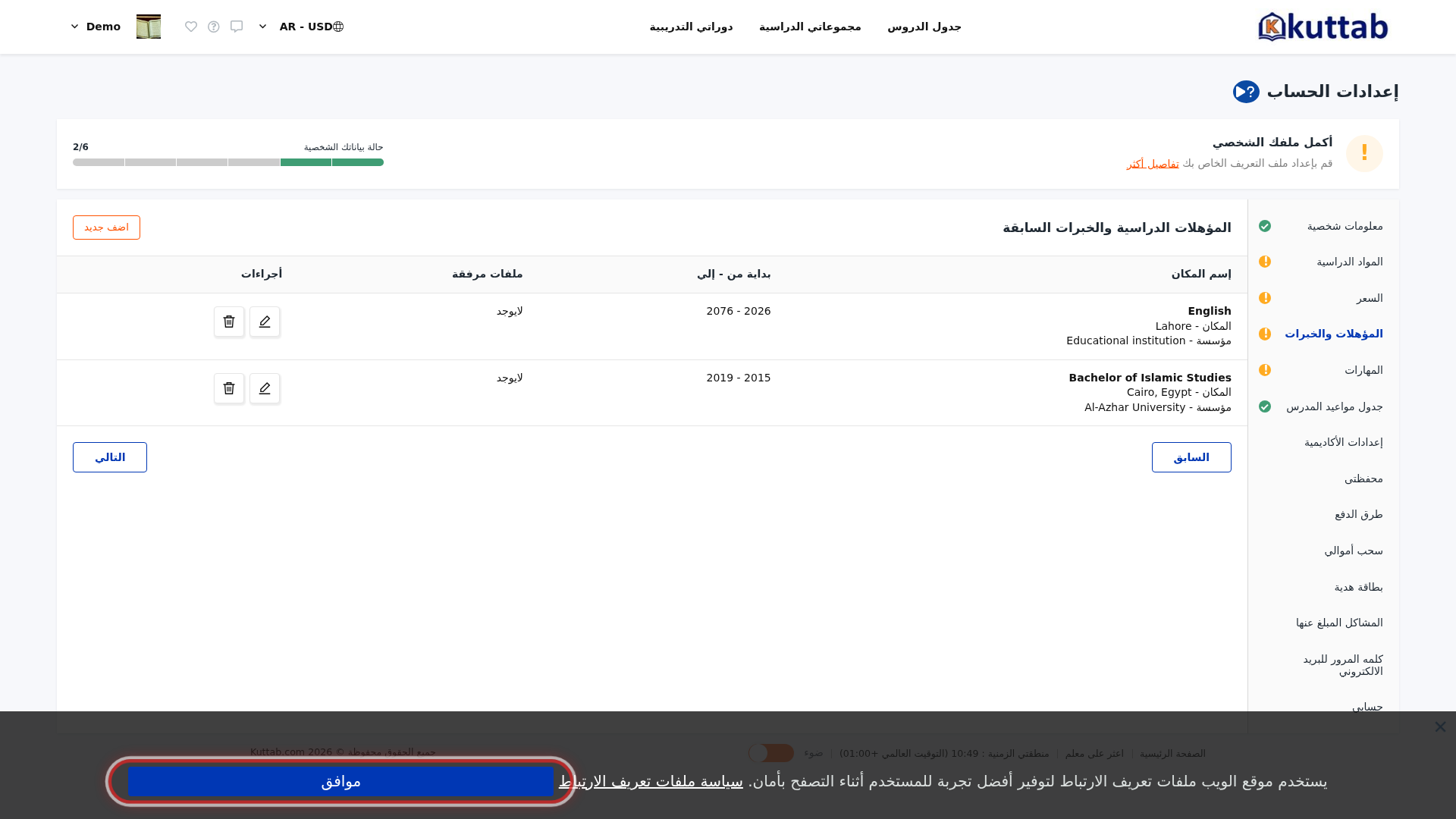Image resolution: width=1456 pixels, height=819 pixels.
Task: Click the globe language icon
Action: [x=338, y=27]
